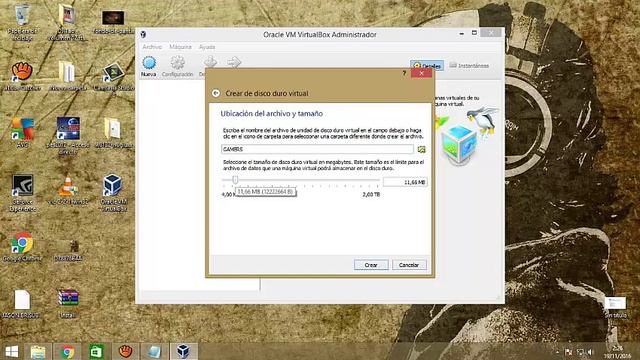Image resolution: width=640 pixels, height=360 pixels.
Task: Close the disk creation wizard dialog
Action: coord(421,73)
